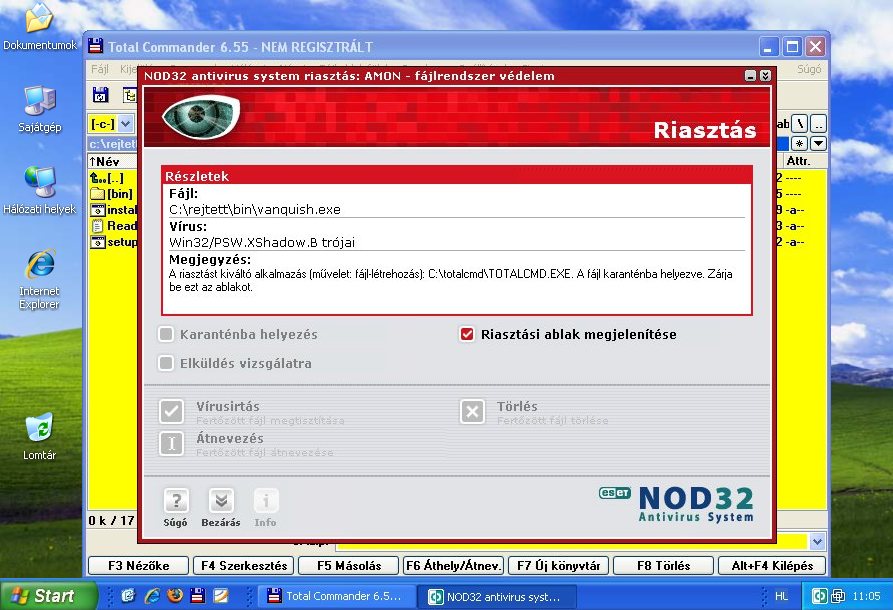
Task: Click Alt+F4 Kilépés button
Action: pyautogui.click(x=772, y=566)
